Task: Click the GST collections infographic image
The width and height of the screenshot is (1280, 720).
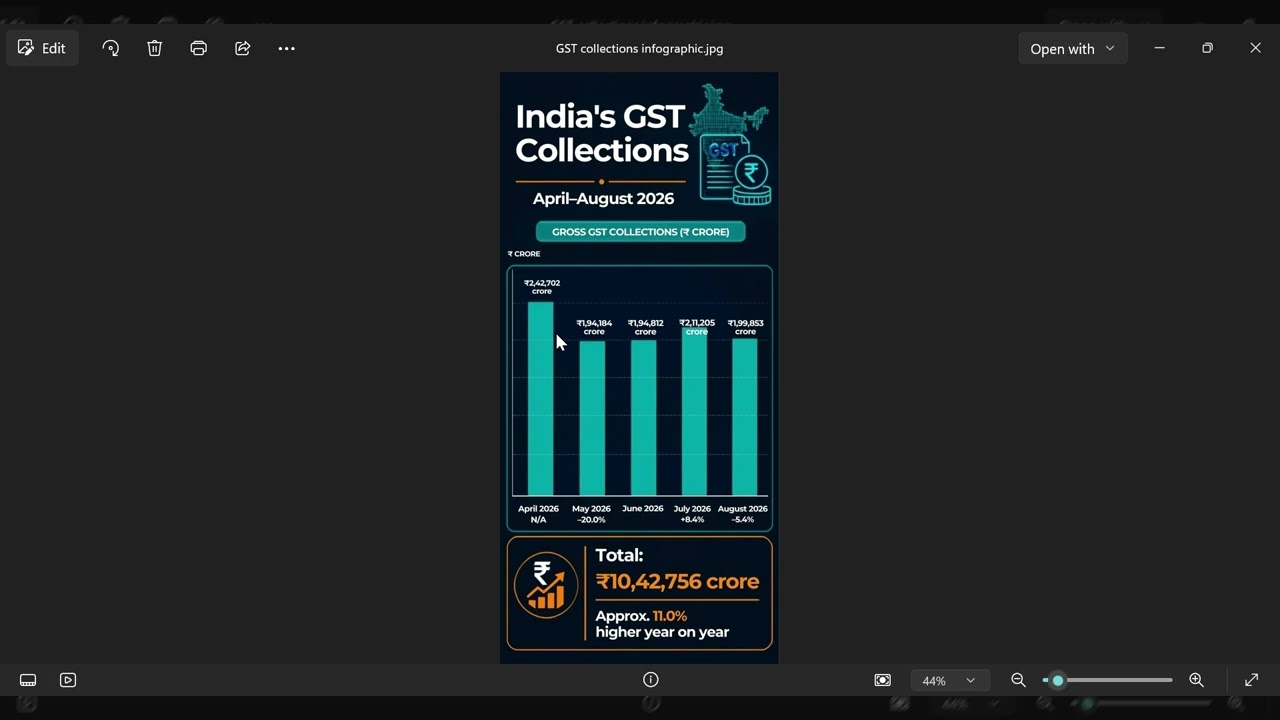Action: pos(639,368)
